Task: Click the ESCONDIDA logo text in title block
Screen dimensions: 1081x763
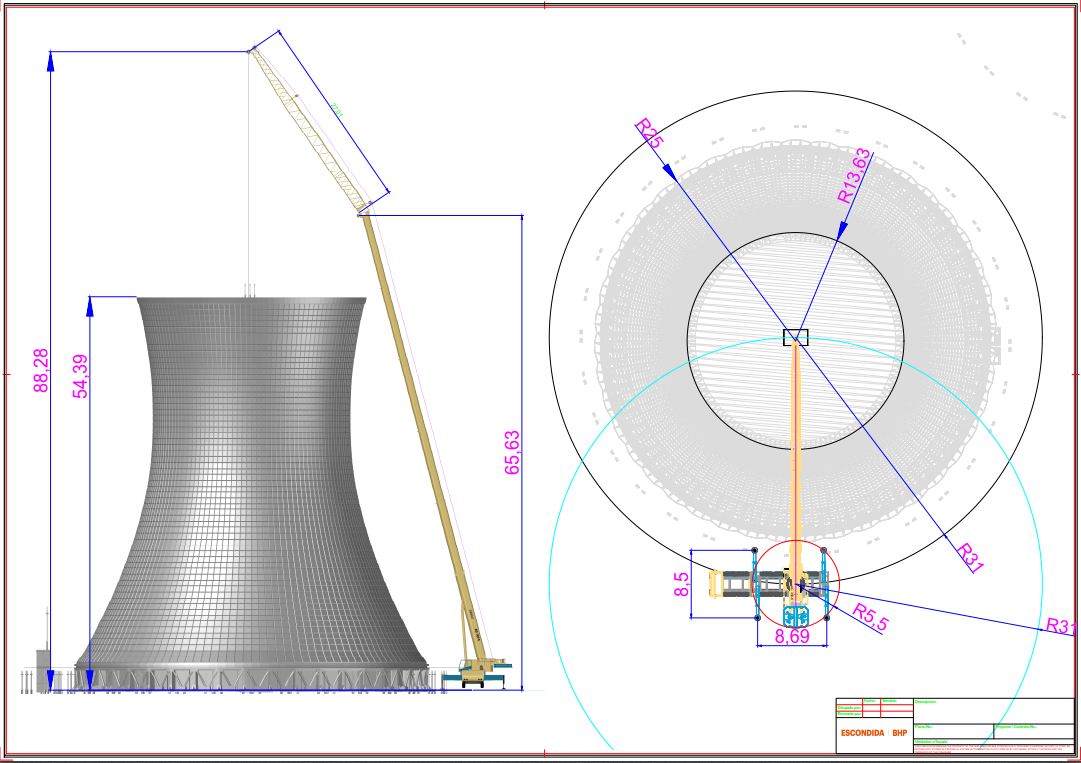Action: point(862,733)
